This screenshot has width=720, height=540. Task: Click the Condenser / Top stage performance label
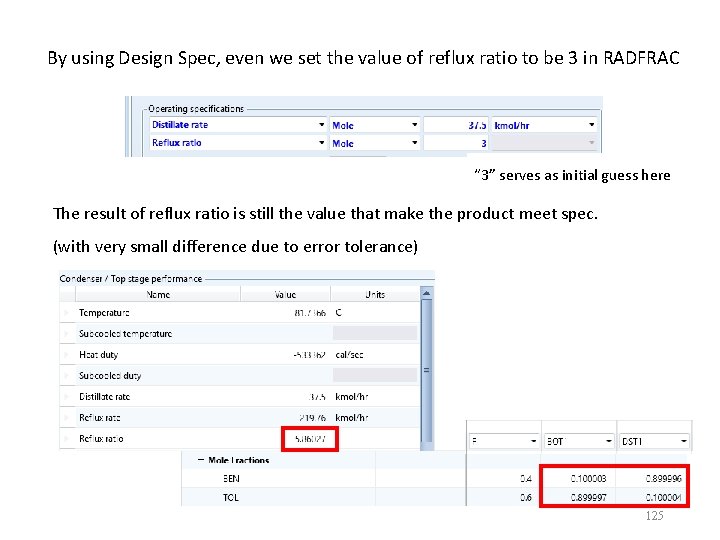pyautogui.click(x=131, y=279)
